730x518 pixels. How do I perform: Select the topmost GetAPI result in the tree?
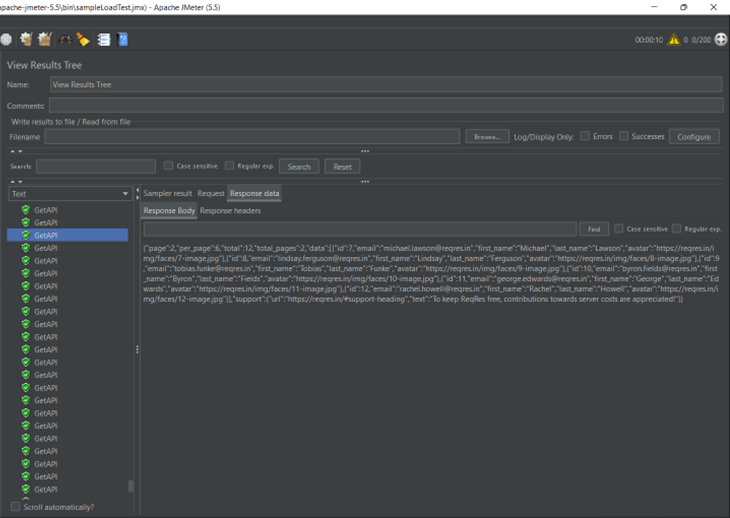click(46, 210)
